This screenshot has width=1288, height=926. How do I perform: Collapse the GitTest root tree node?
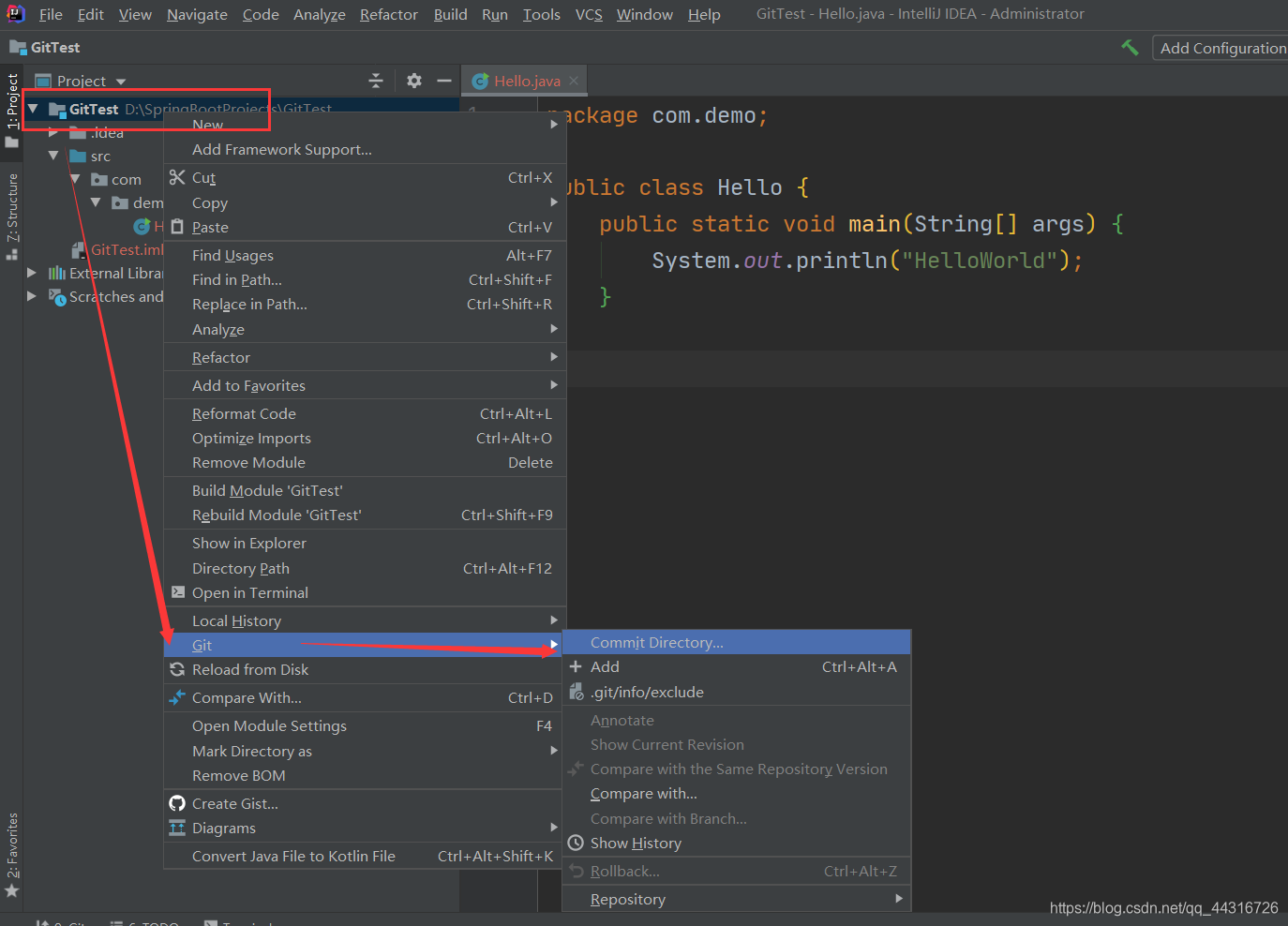click(33, 109)
